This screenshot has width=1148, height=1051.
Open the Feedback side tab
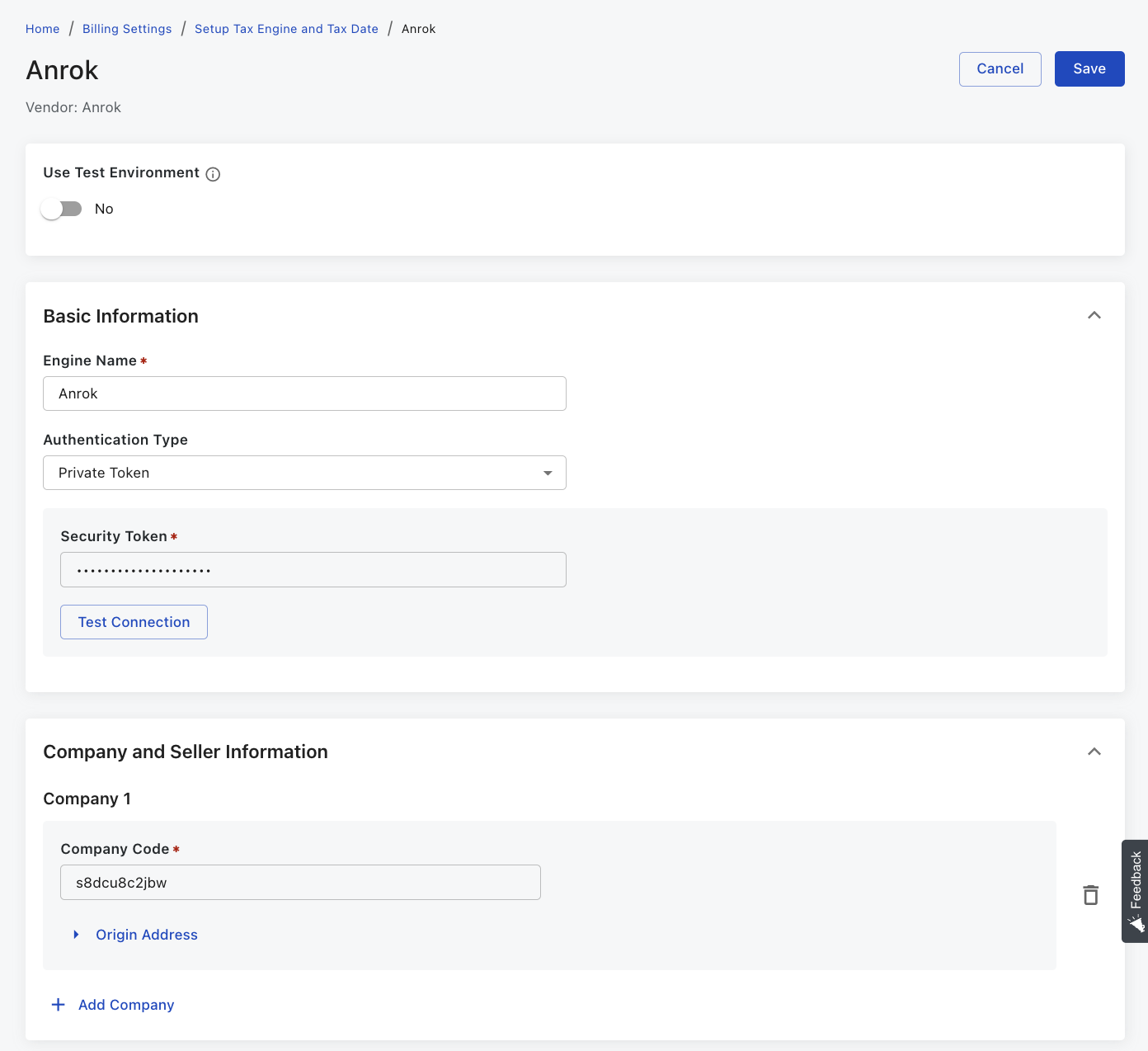[x=1135, y=891]
